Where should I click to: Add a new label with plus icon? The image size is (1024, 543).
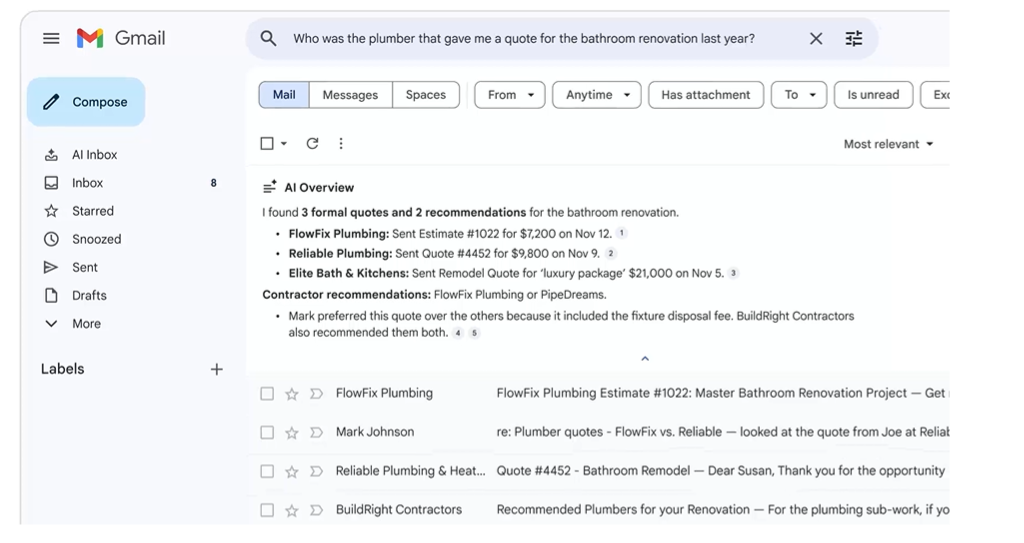click(x=216, y=369)
